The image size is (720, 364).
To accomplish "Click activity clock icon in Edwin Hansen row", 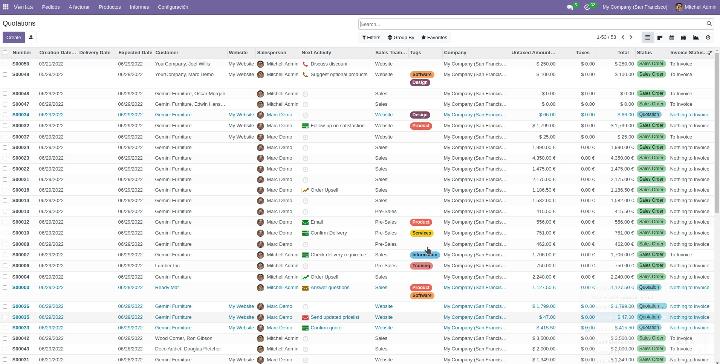I will 305,104.
